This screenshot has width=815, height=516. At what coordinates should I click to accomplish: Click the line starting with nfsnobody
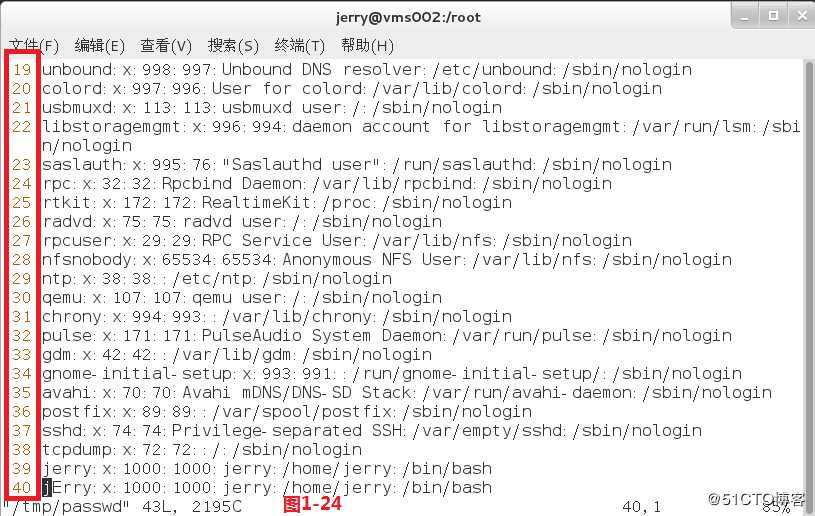point(387,259)
